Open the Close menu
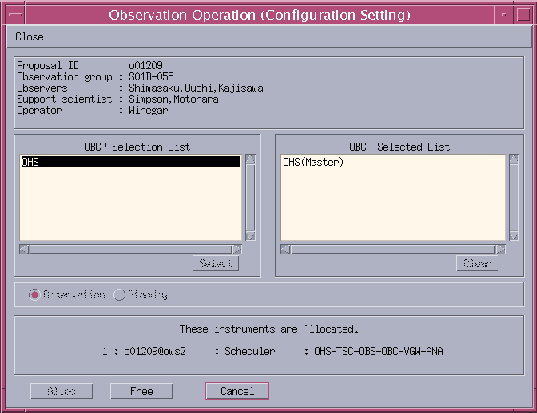 (x=29, y=36)
